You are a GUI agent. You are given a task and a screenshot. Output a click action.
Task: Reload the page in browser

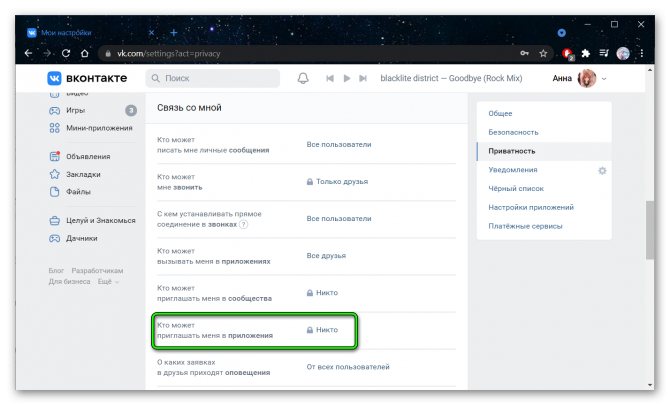point(67,53)
